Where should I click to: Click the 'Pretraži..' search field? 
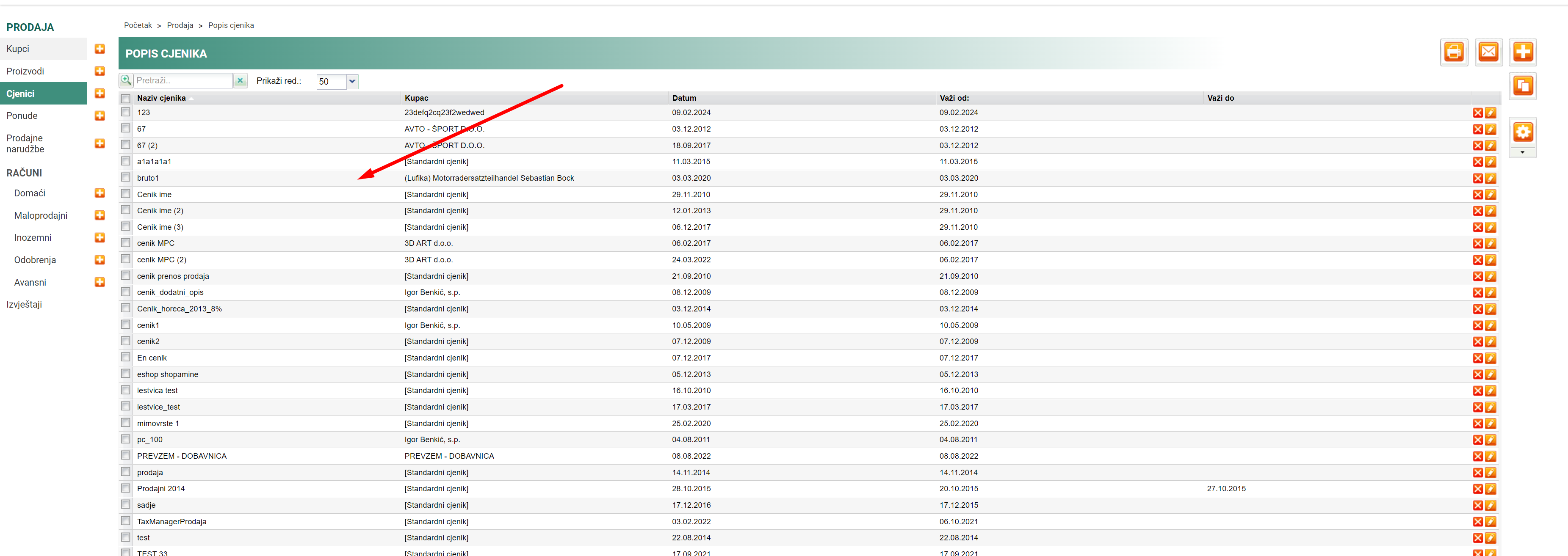point(183,80)
